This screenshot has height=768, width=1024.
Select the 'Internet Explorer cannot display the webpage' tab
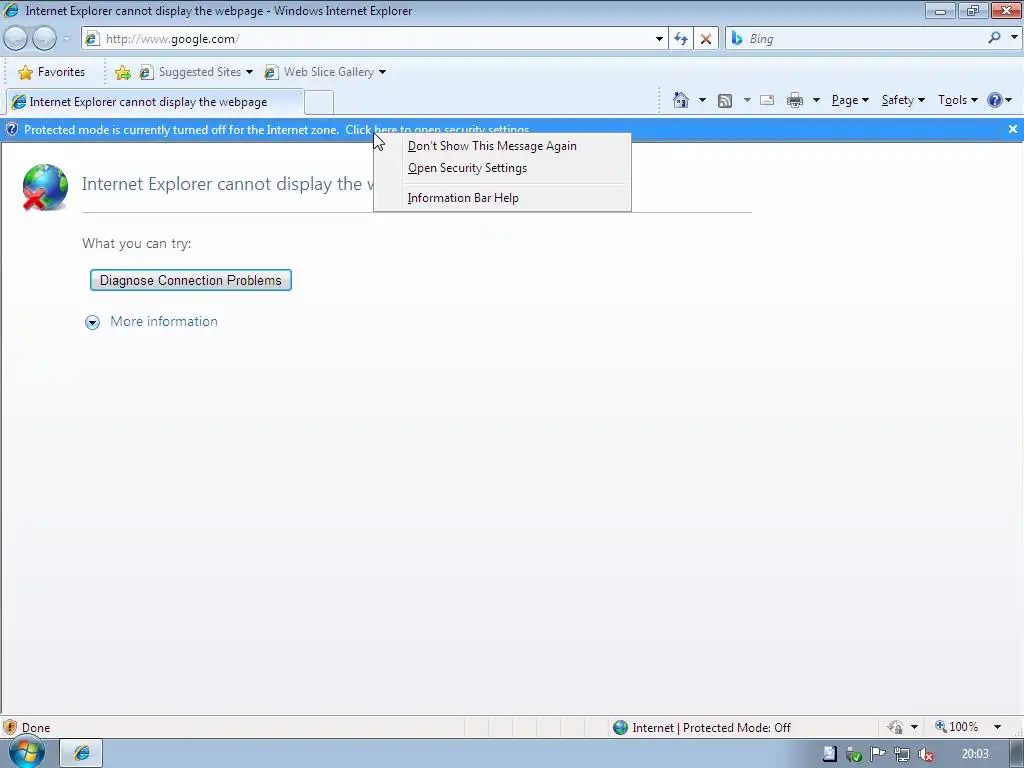(155, 102)
